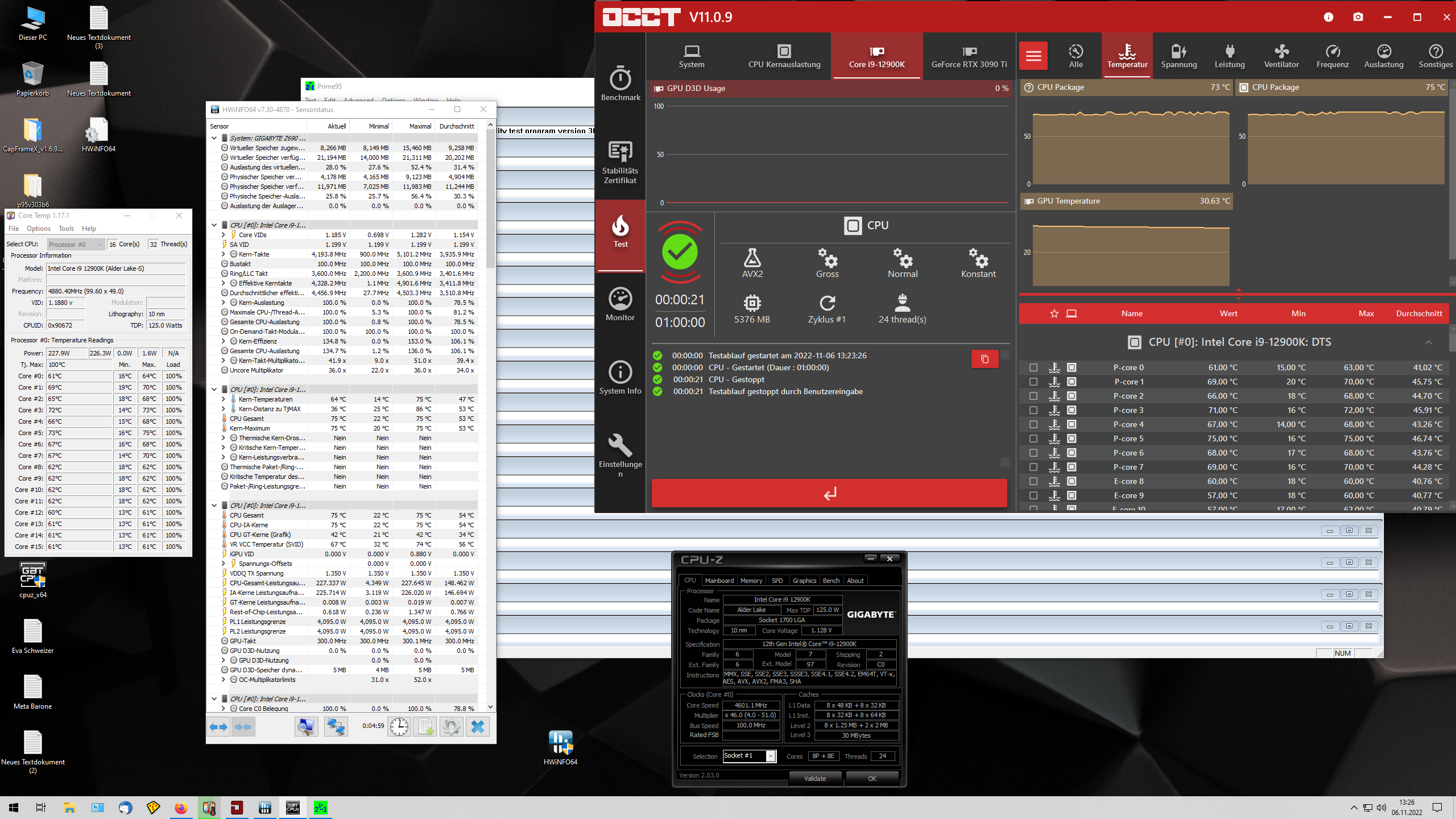Open the Benchmark panel in OCCT sidebar

point(621,84)
